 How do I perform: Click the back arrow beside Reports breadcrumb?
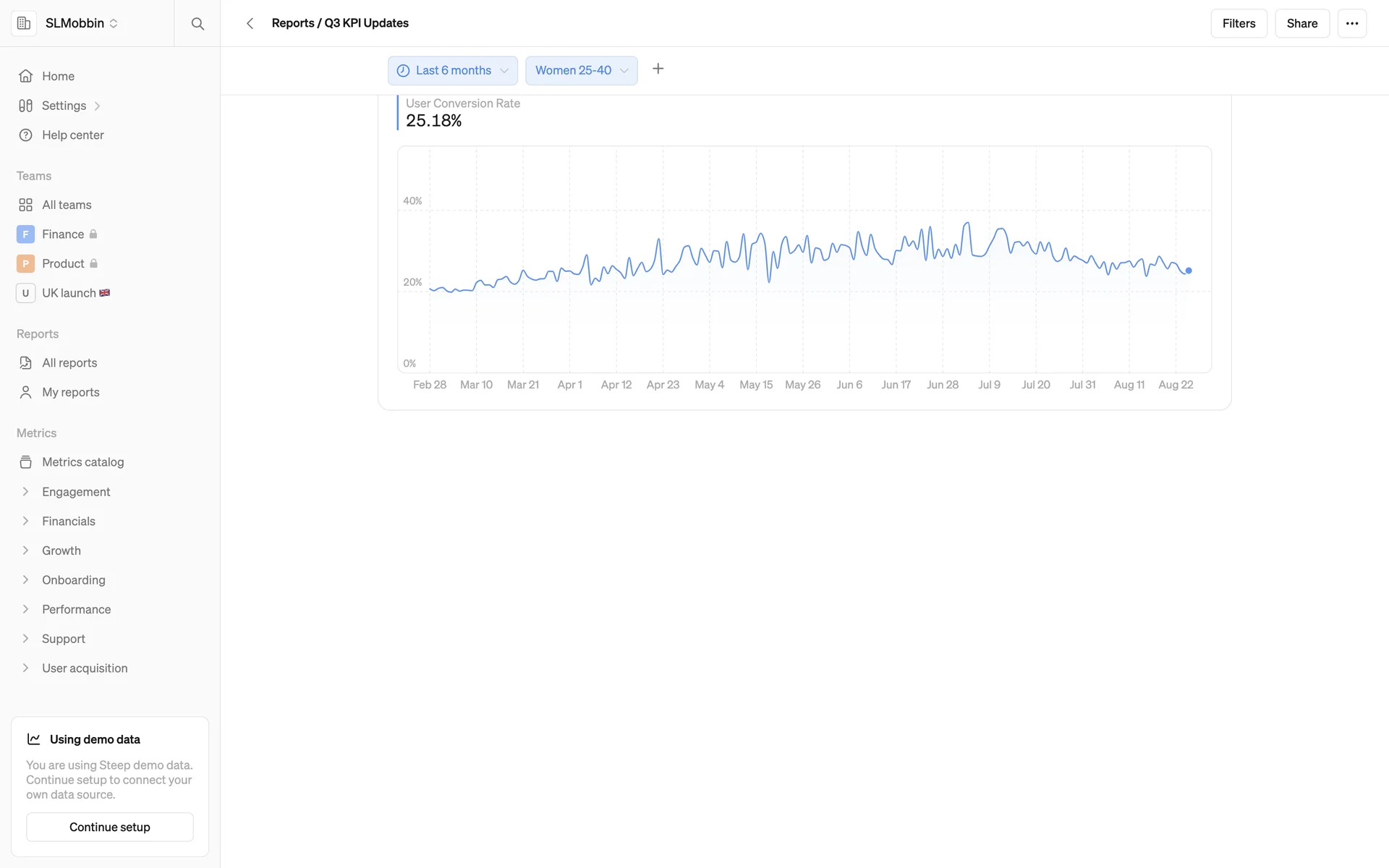[250, 23]
